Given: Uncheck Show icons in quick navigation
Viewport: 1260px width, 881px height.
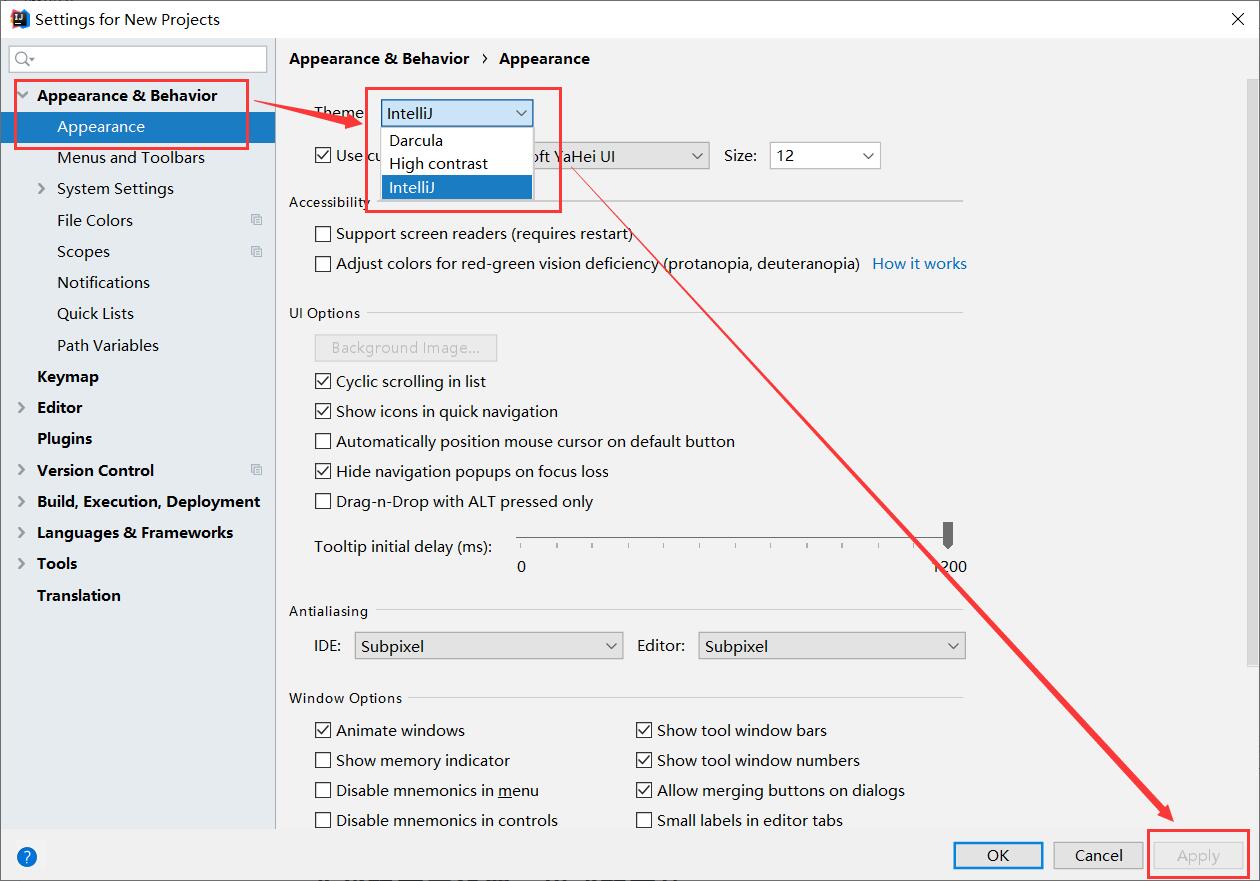Looking at the screenshot, I should [x=322, y=411].
